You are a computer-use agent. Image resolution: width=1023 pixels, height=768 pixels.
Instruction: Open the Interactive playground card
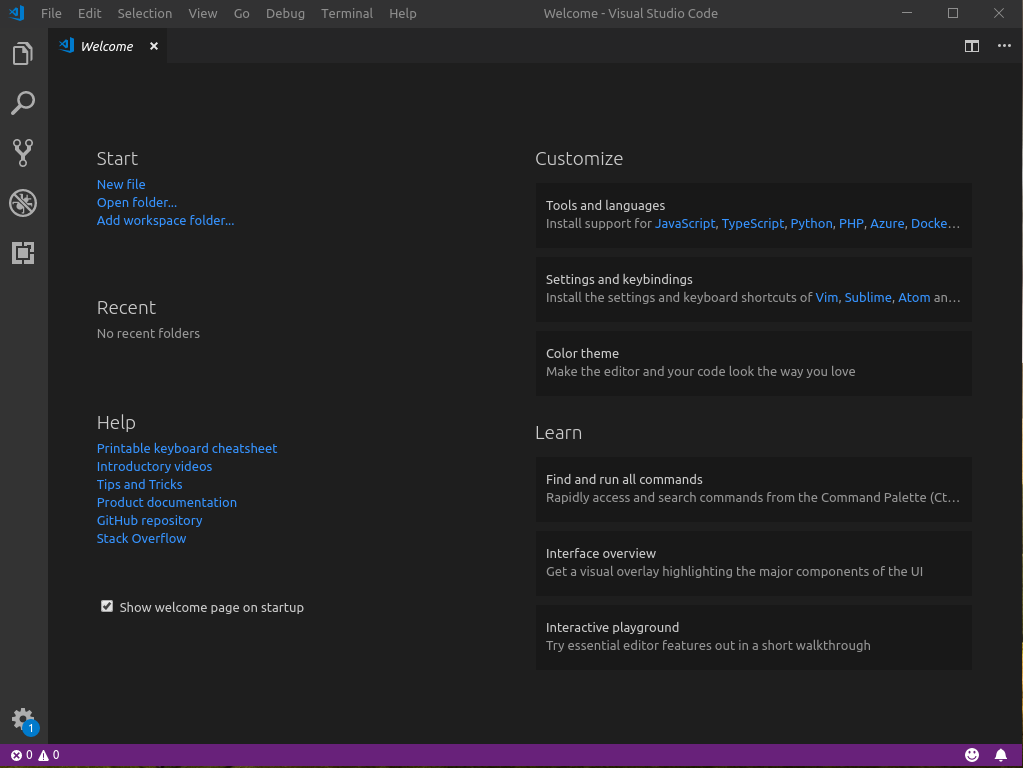[754, 637]
